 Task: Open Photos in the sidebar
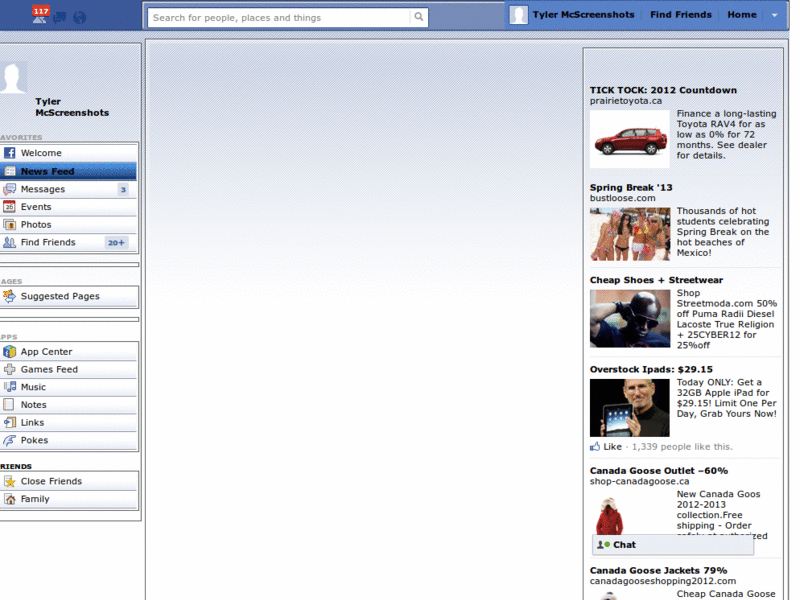(69, 224)
